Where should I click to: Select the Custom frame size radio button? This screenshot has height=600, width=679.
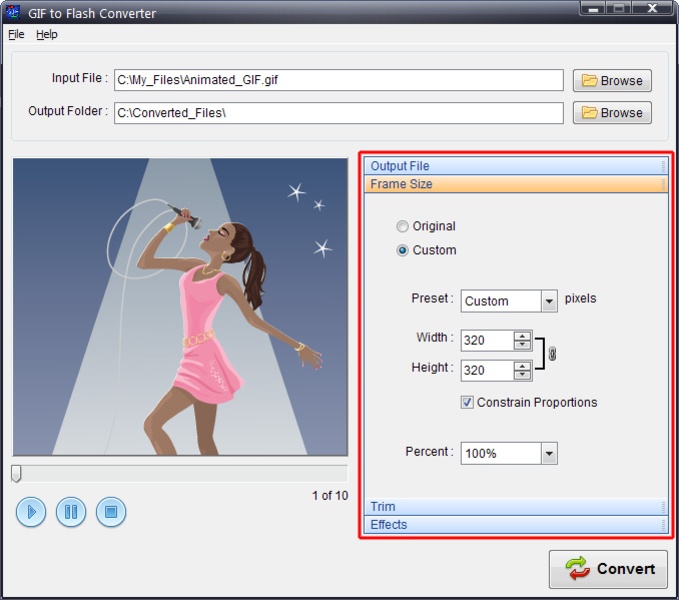pyautogui.click(x=402, y=250)
